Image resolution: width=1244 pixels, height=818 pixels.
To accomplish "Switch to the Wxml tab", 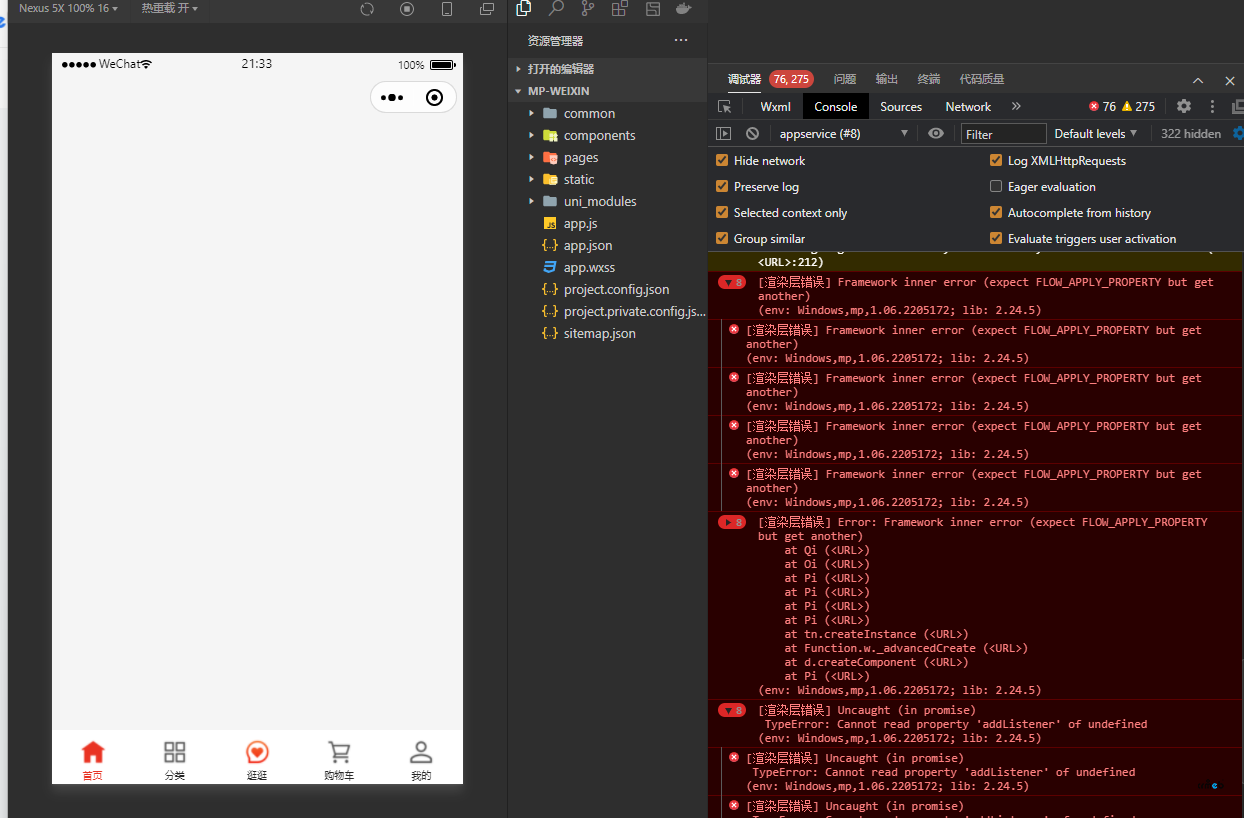I will 775,106.
